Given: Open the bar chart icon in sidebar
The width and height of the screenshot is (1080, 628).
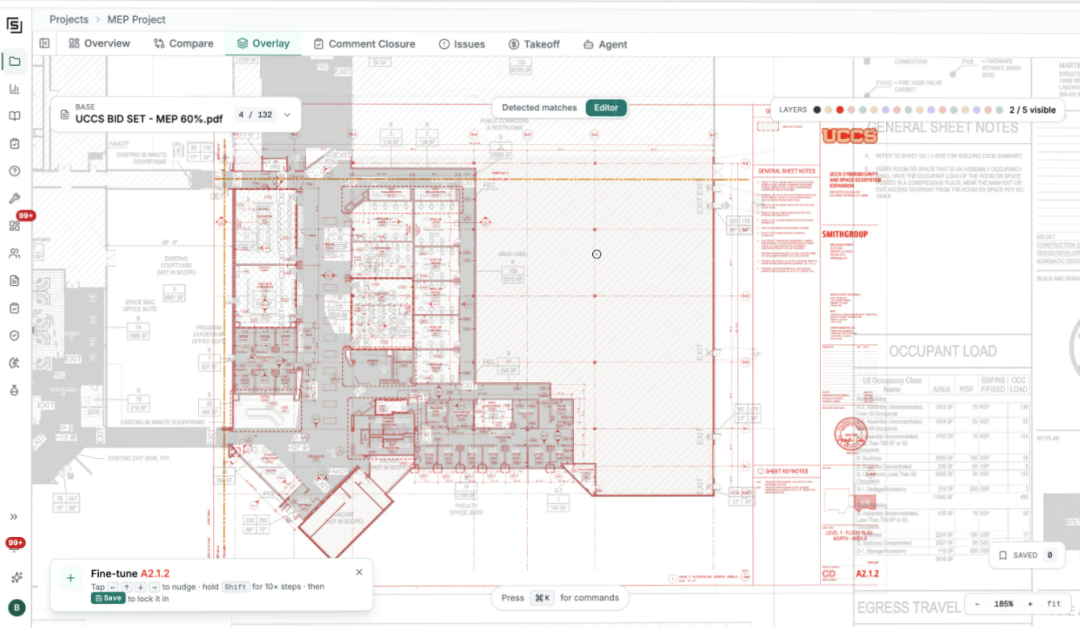Looking at the screenshot, I should pyautogui.click(x=14, y=89).
